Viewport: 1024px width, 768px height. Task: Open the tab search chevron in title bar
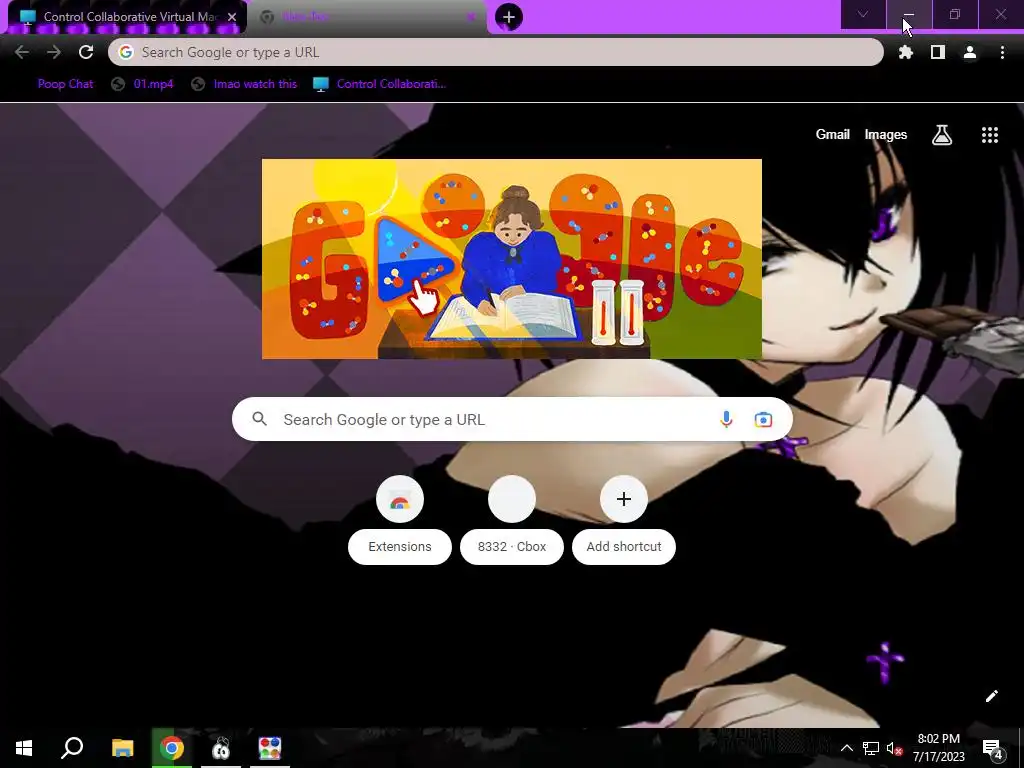click(x=863, y=14)
